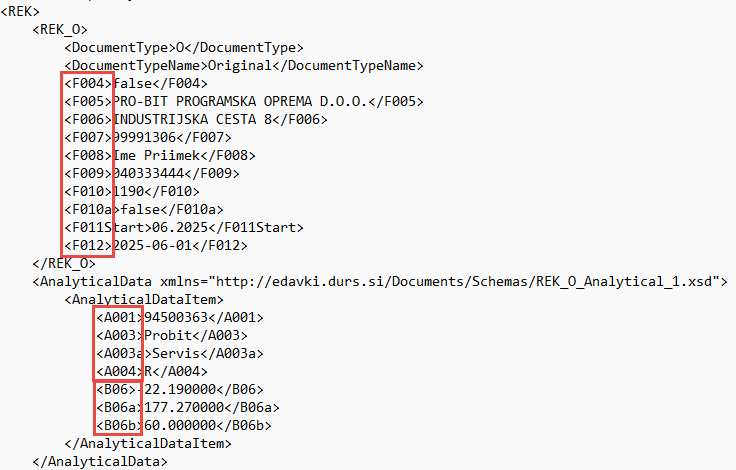Viewport: 736px width, 470px height.
Task: Select the REK_O opening tag
Action: tap(60, 30)
